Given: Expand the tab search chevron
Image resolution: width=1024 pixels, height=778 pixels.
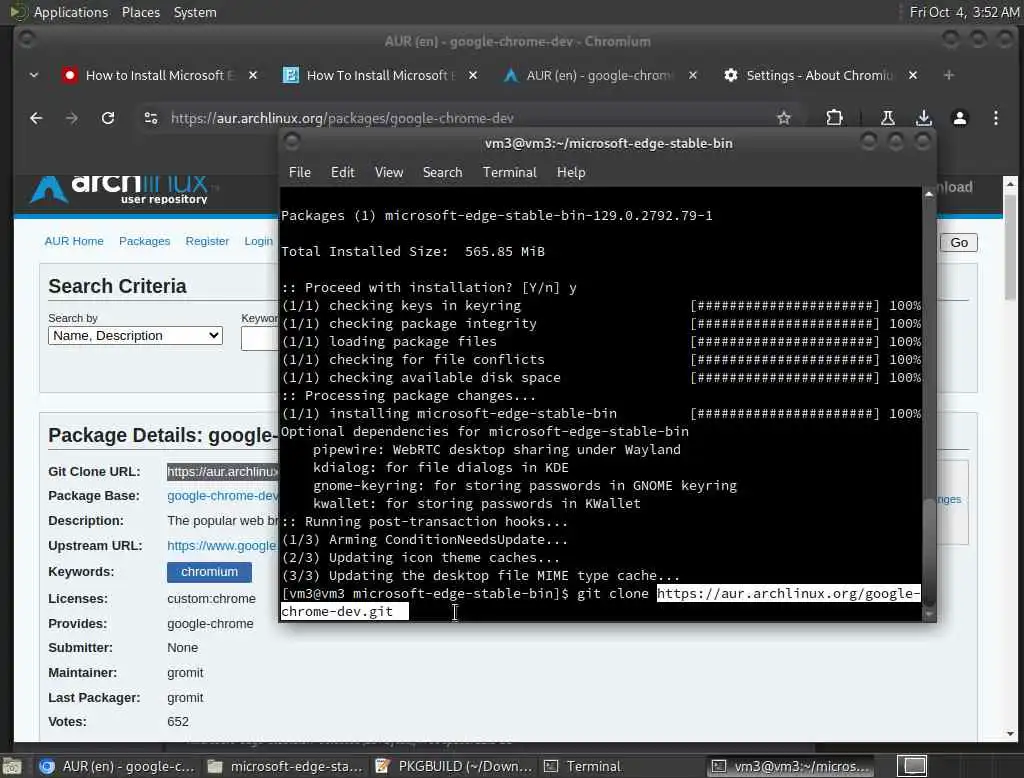Looking at the screenshot, I should (33, 76).
